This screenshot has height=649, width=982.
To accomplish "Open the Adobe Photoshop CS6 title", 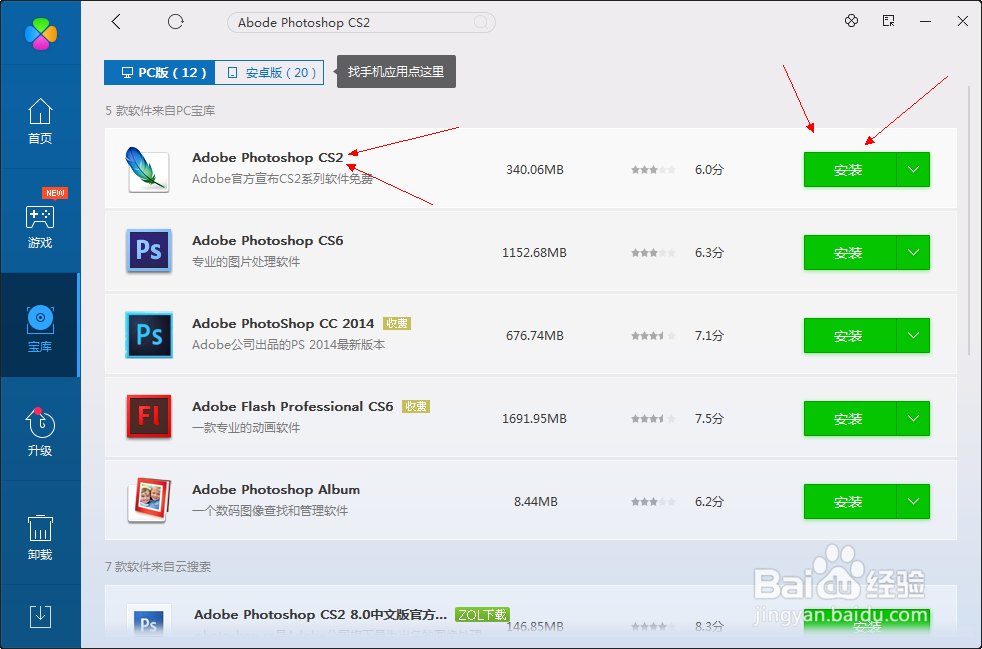I will point(267,241).
